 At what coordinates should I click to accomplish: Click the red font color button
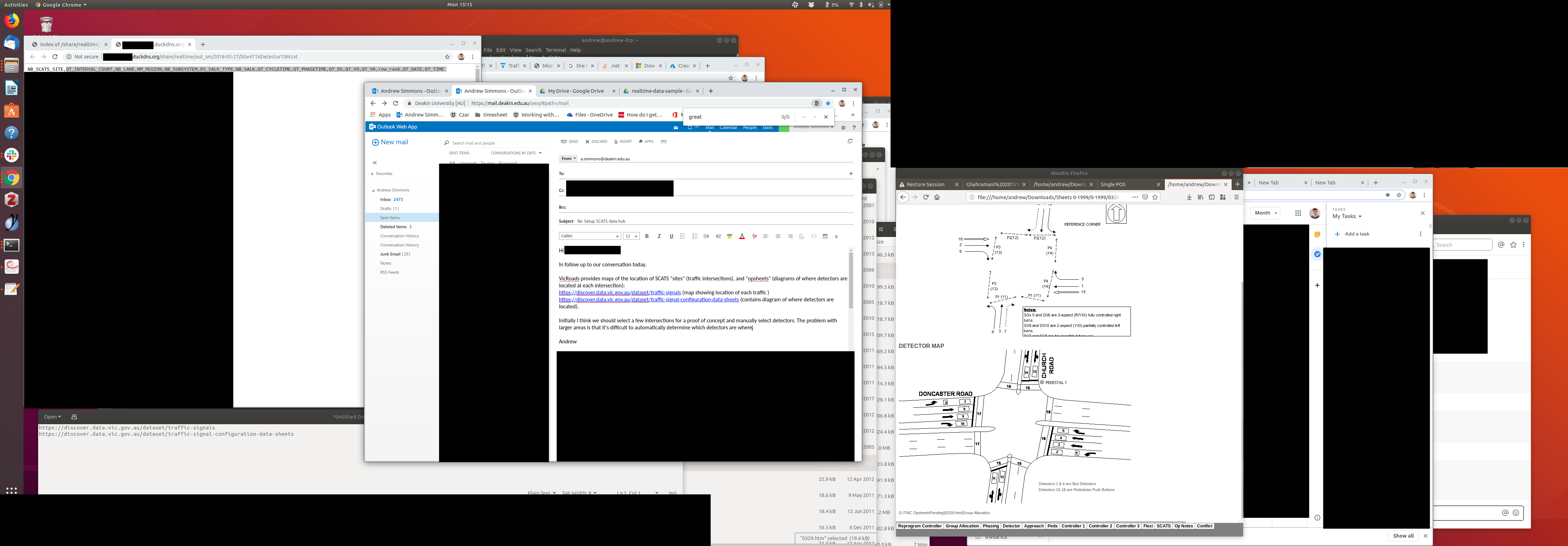click(741, 236)
